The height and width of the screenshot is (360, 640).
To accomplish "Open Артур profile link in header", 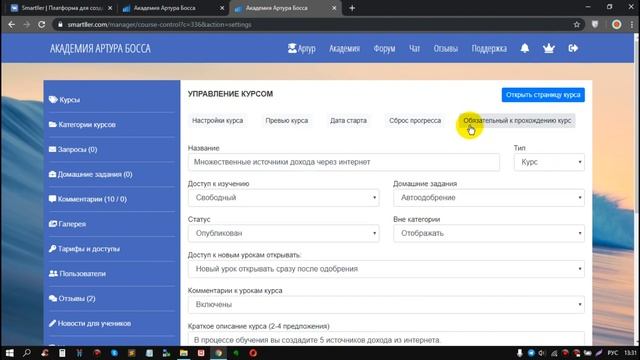I will 302,48.
